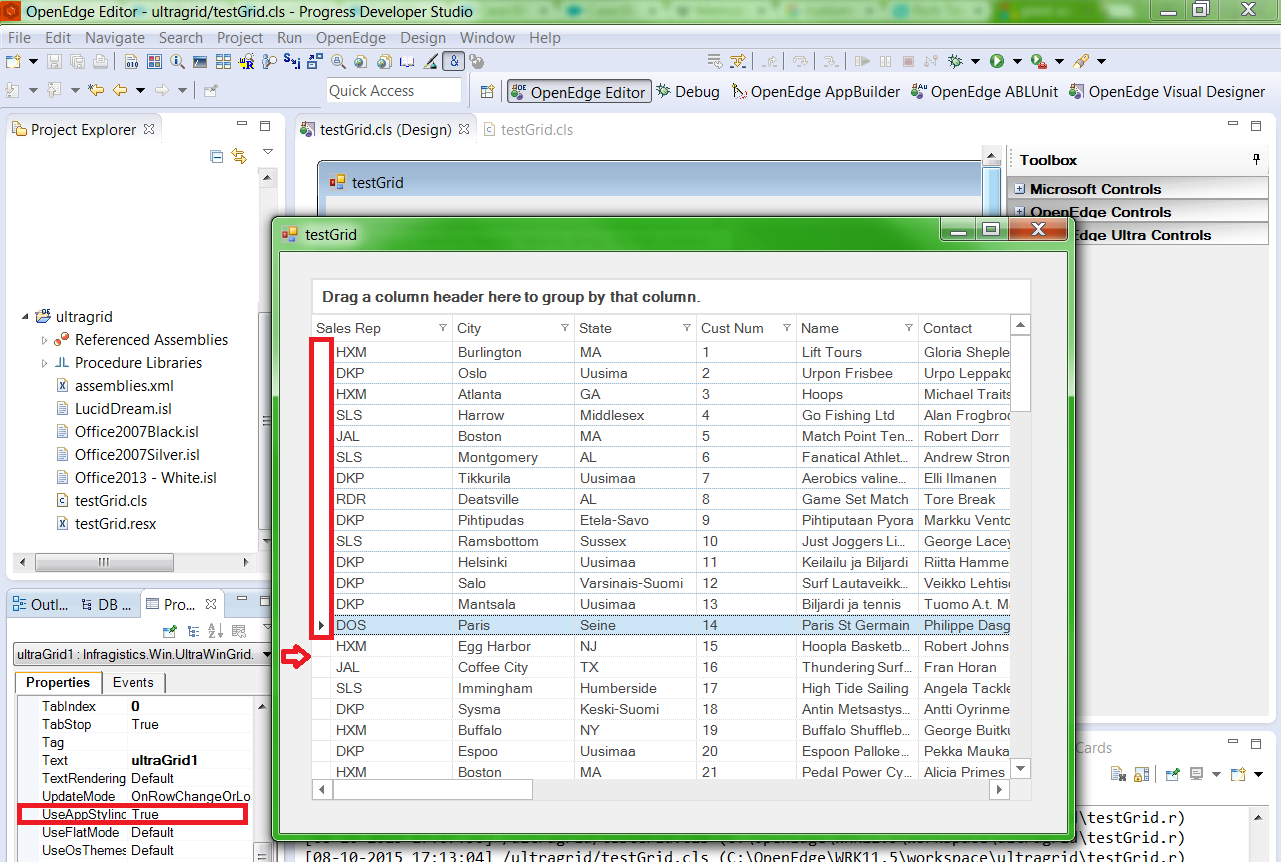The height and width of the screenshot is (862, 1281).
Task: Expand the Microsoft Controls toolbox group
Action: coord(1019,189)
